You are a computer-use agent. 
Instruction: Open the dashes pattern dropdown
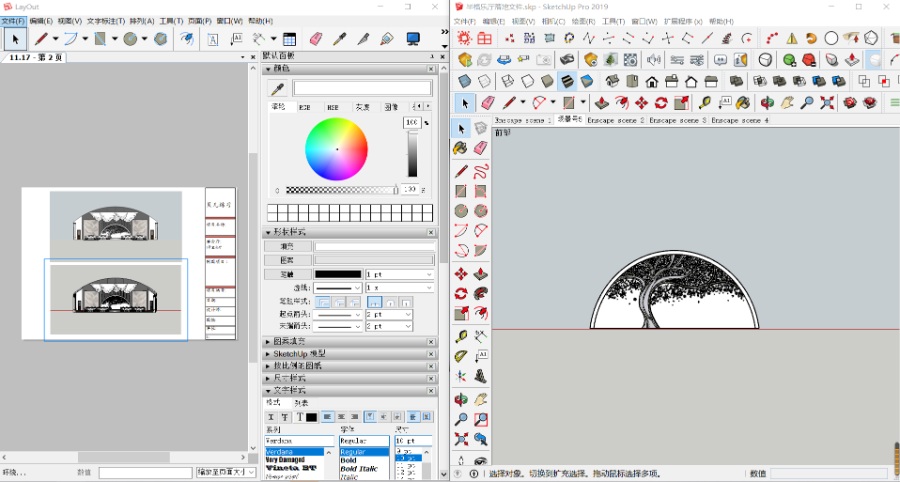click(x=338, y=287)
